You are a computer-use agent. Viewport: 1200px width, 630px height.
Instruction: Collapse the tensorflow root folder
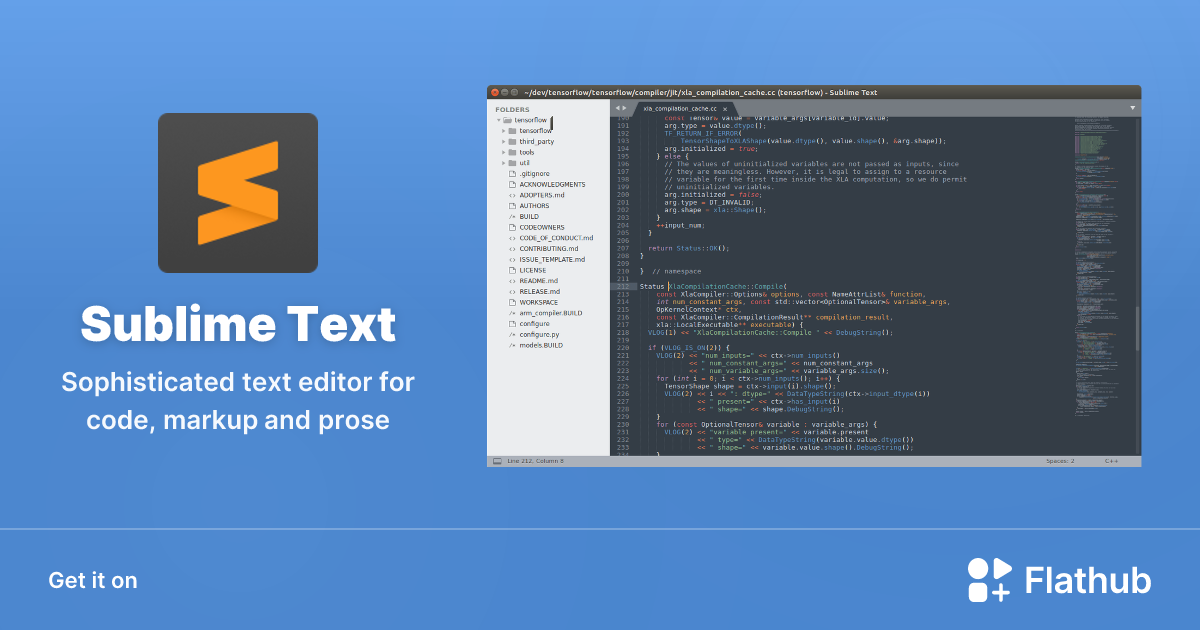pyautogui.click(x=498, y=119)
